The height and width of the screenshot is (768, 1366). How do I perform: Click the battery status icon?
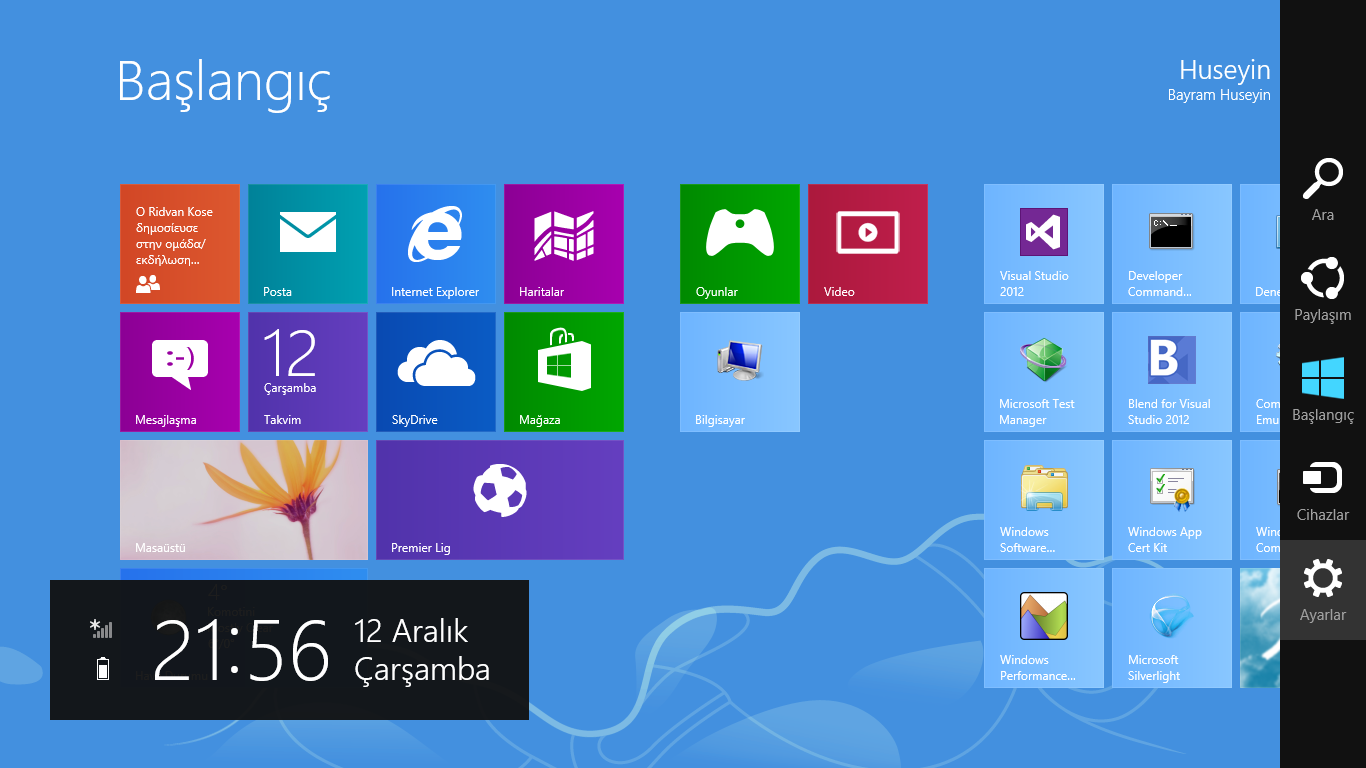[x=103, y=668]
